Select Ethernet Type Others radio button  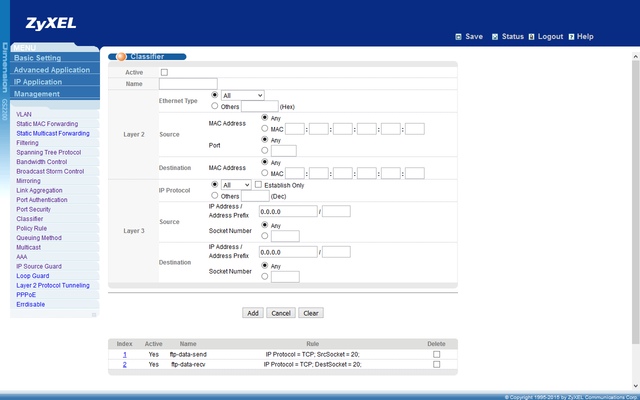pos(215,106)
